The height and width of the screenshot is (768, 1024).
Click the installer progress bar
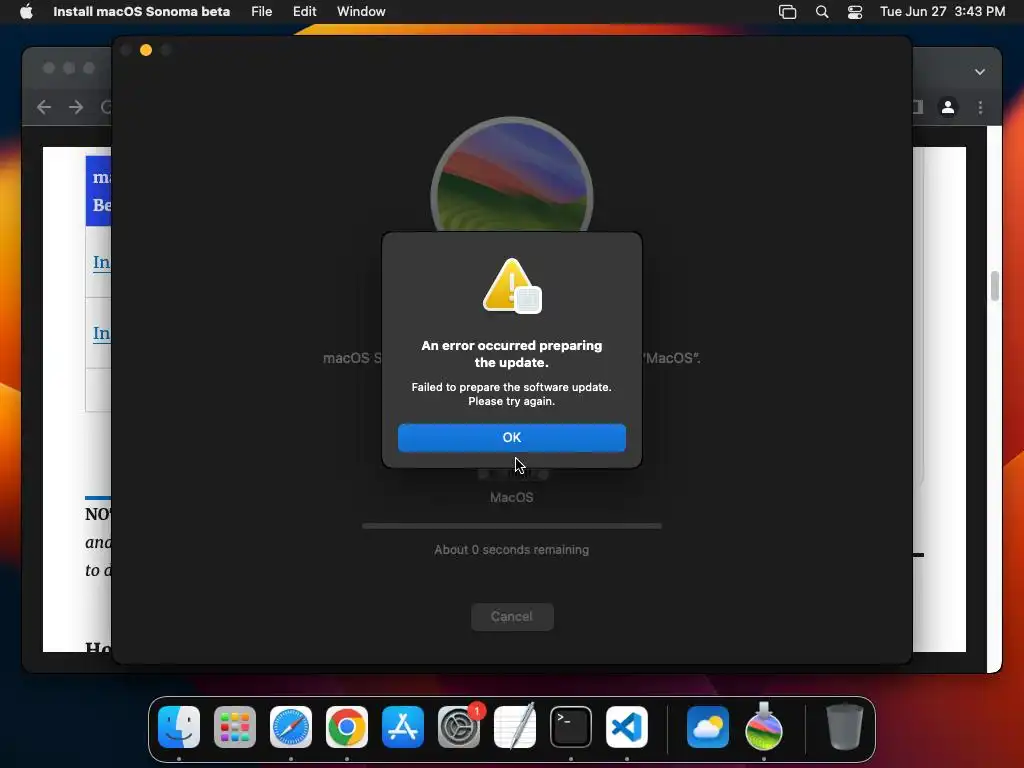click(x=511, y=526)
